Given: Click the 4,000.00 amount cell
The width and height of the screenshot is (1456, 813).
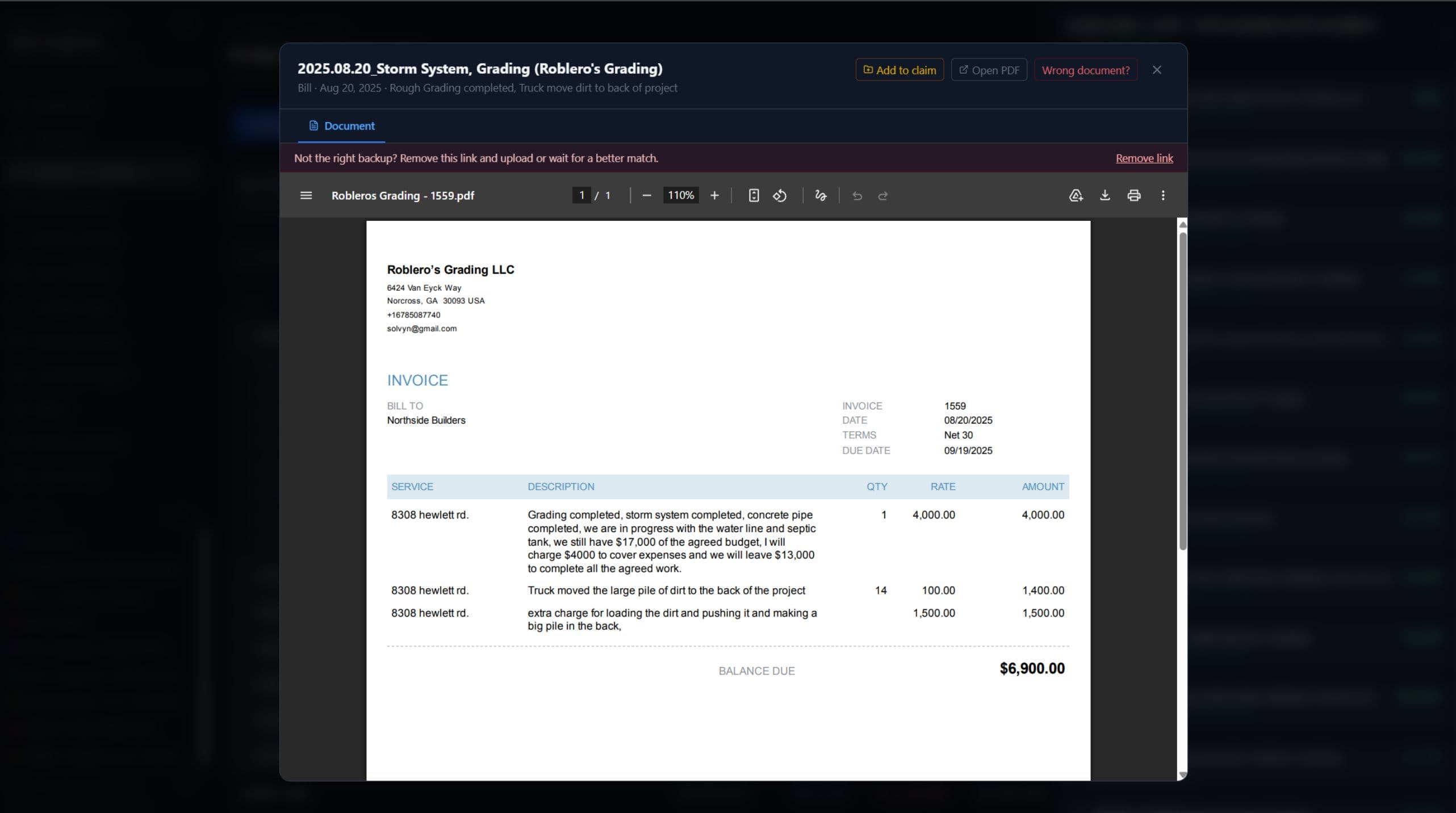Looking at the screenshot, I should (1043, 515).
